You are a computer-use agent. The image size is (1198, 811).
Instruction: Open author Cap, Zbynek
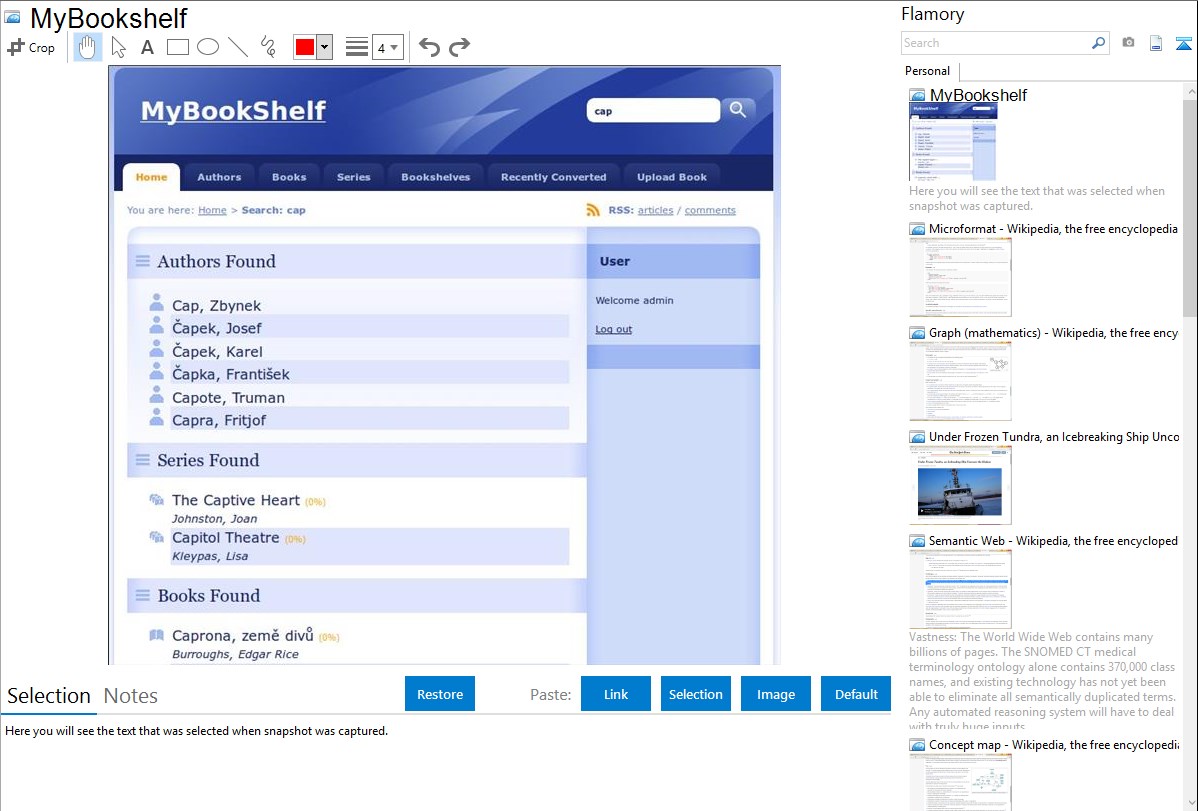[216, 306]
